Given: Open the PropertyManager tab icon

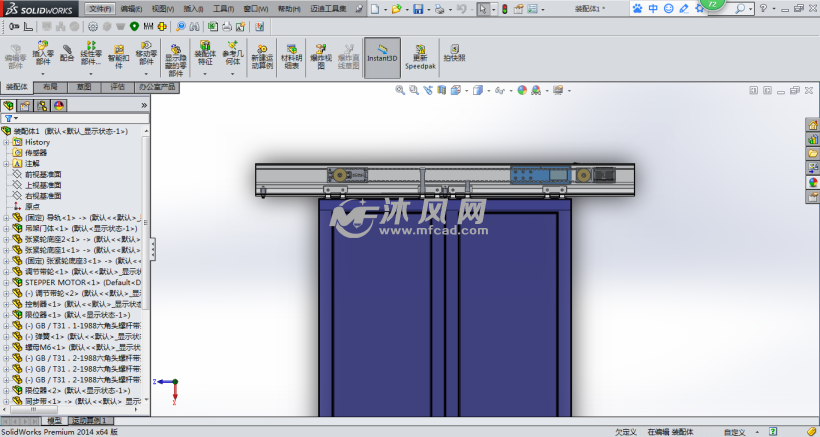Looking at the screenshot, I should 25,106.
